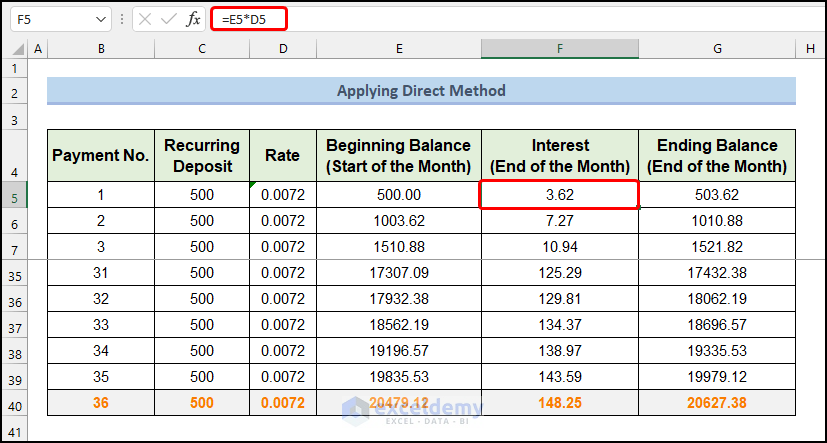
Task: Select interest cell 7.27
Action: 560,220
